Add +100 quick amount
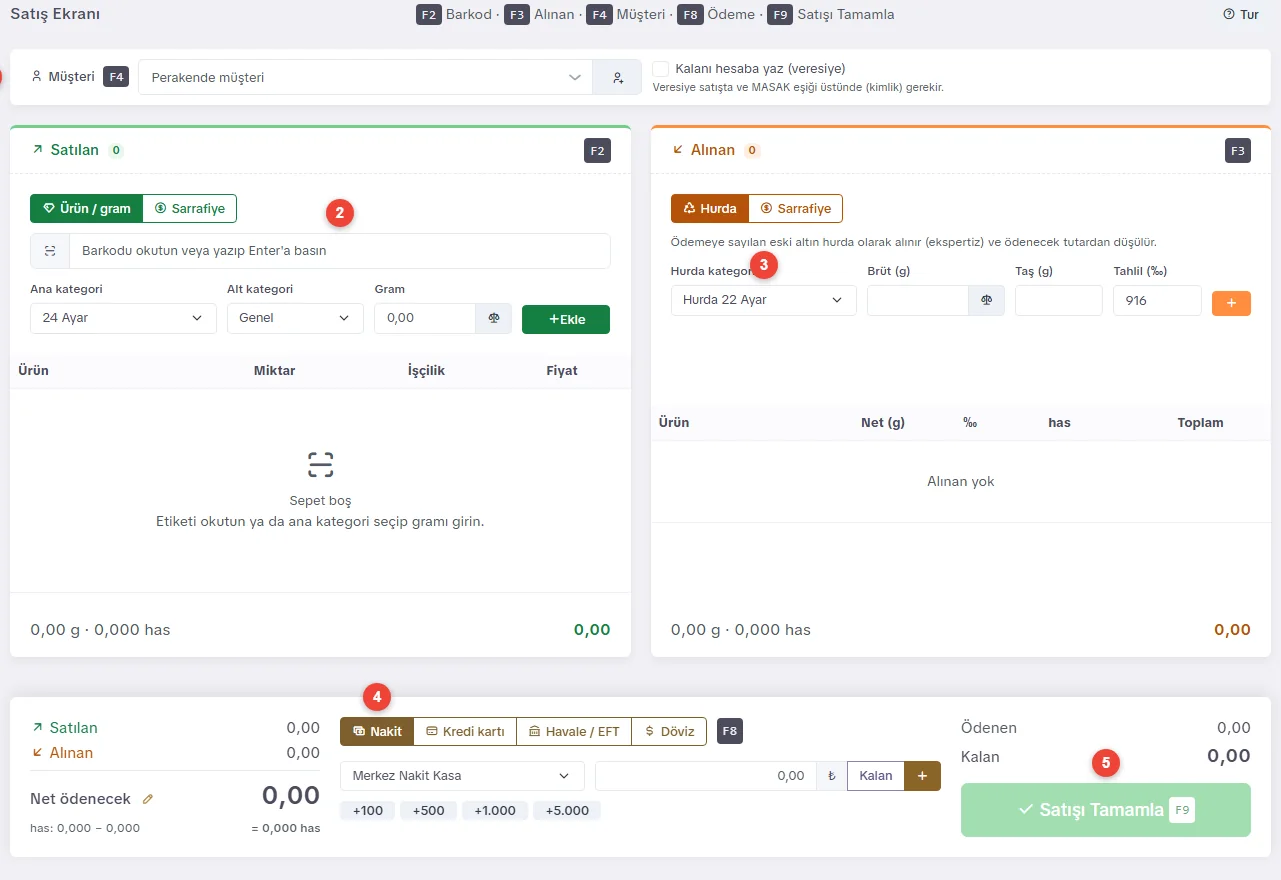Screen dimensions: 1281x880 pyautogui.click(x=368, y=810)
